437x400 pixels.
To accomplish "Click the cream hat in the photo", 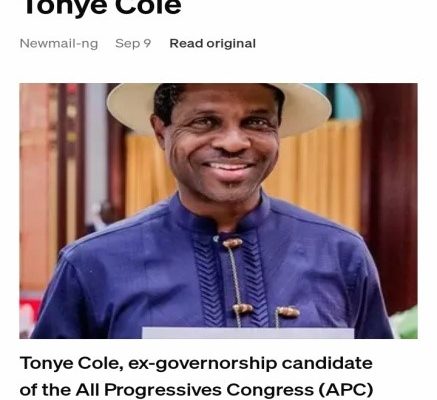I will 218,108.
